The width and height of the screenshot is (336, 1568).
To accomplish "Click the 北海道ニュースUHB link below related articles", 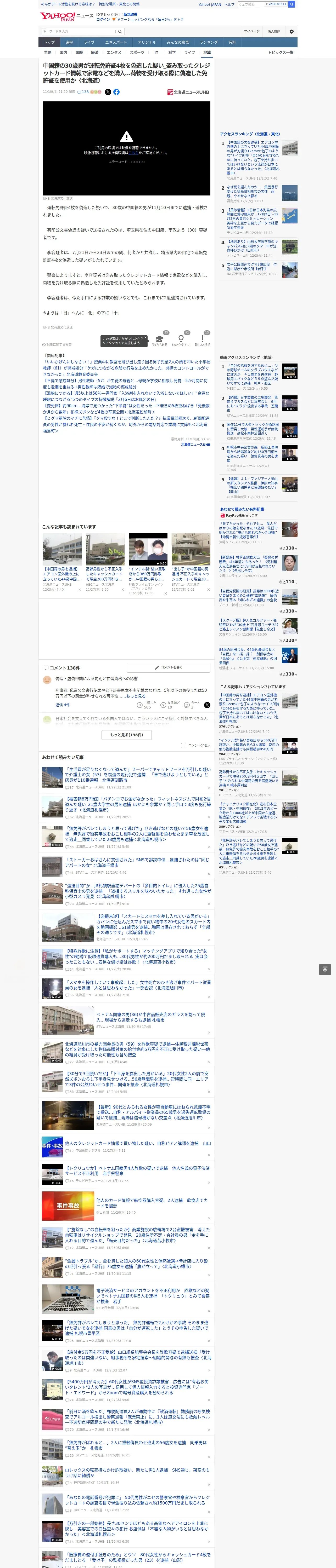I will pos(195,445).
